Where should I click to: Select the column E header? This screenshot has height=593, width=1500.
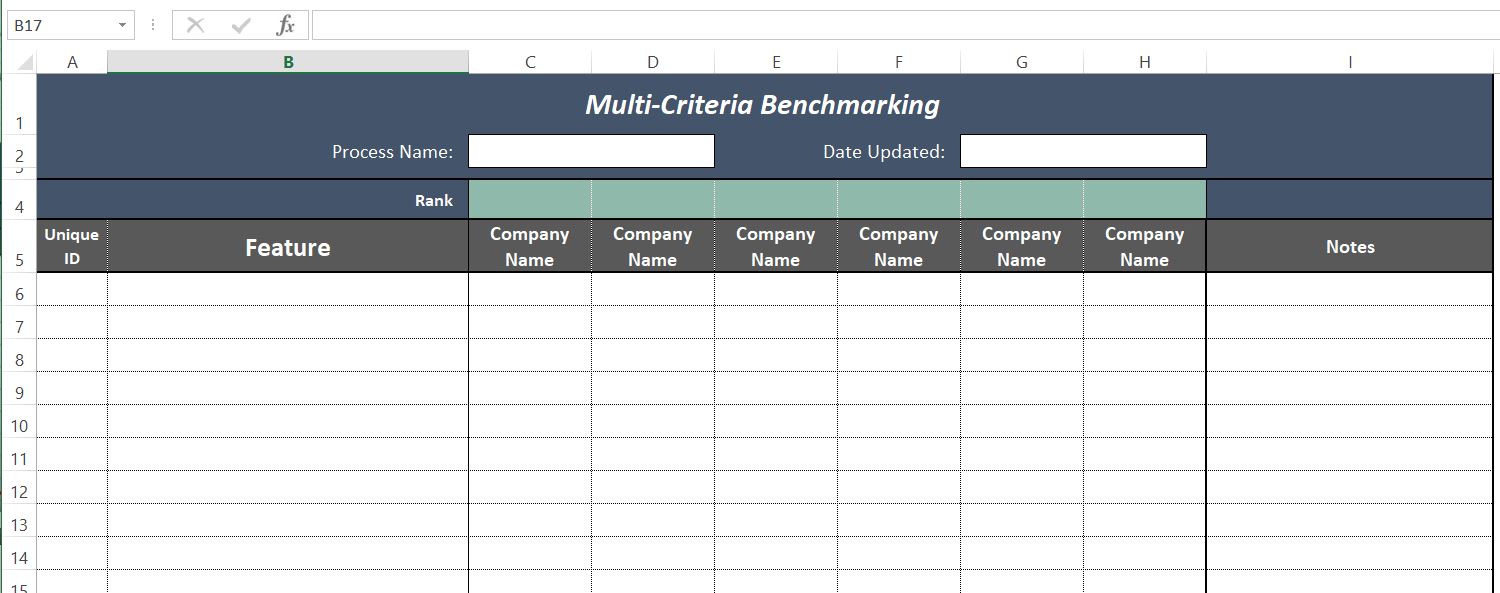click(x=776, y=62)
